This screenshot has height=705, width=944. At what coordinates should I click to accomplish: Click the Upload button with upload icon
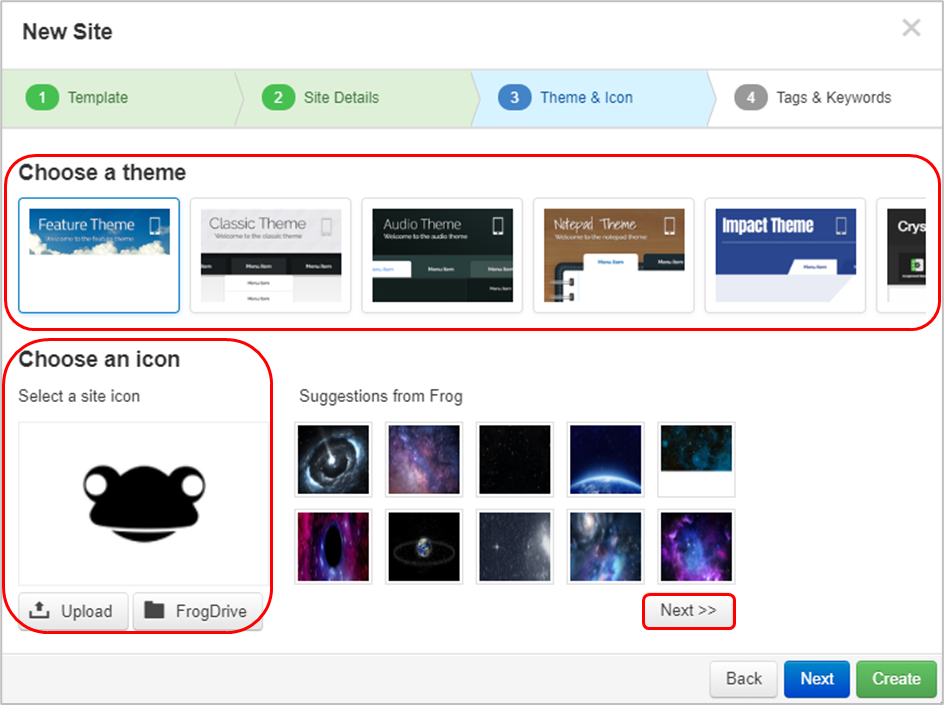click(73, 611)
